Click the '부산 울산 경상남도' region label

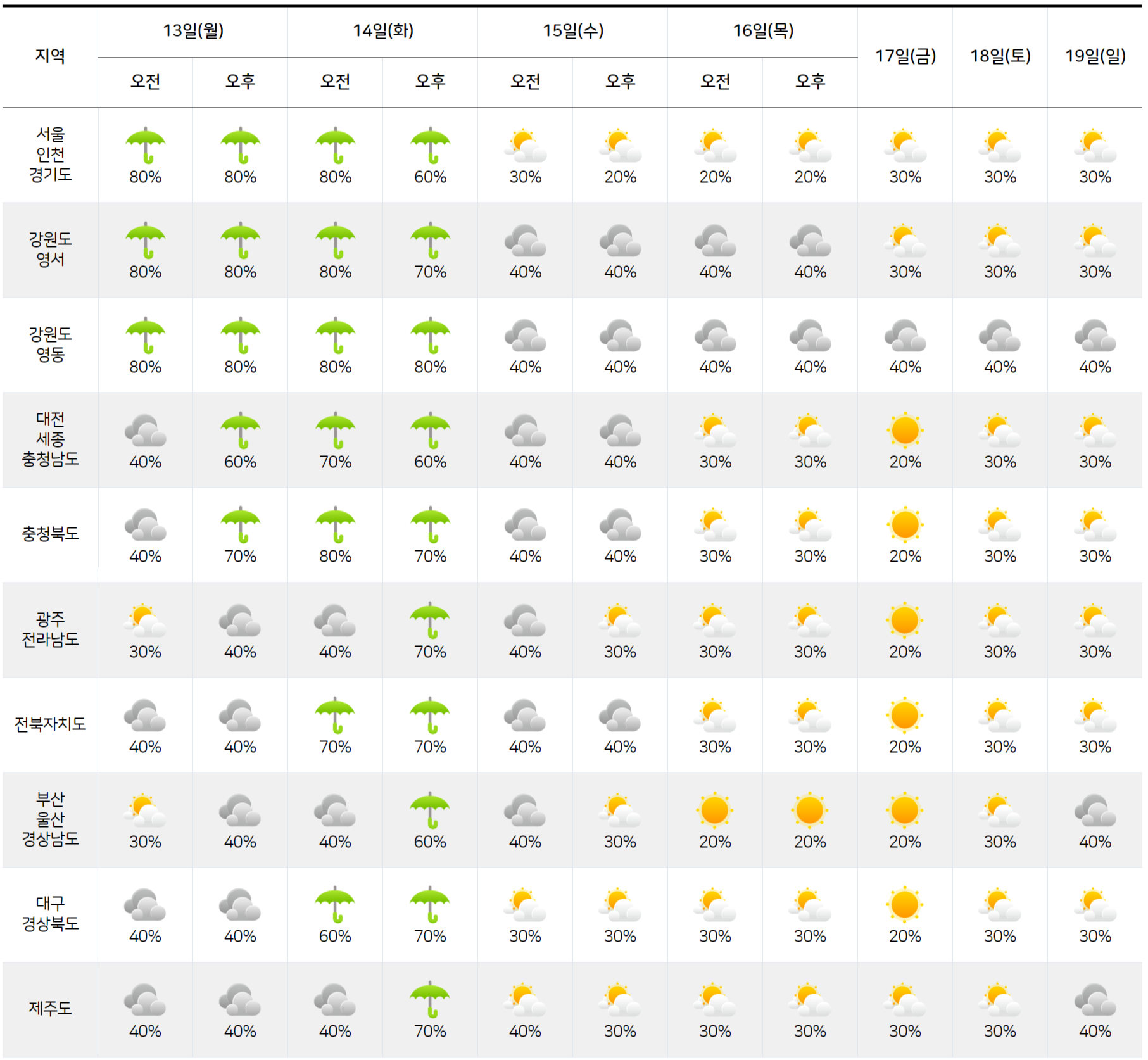50,819
